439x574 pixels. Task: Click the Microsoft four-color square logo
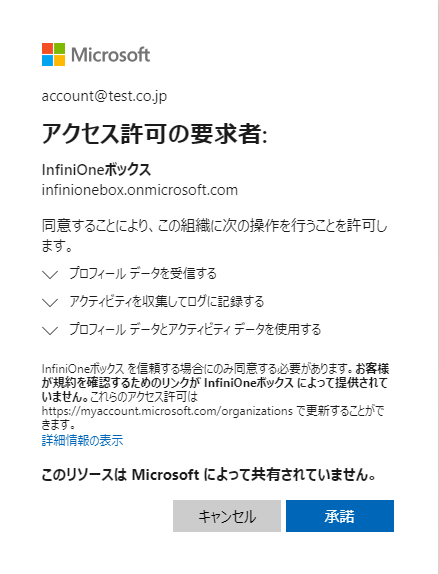53,55
